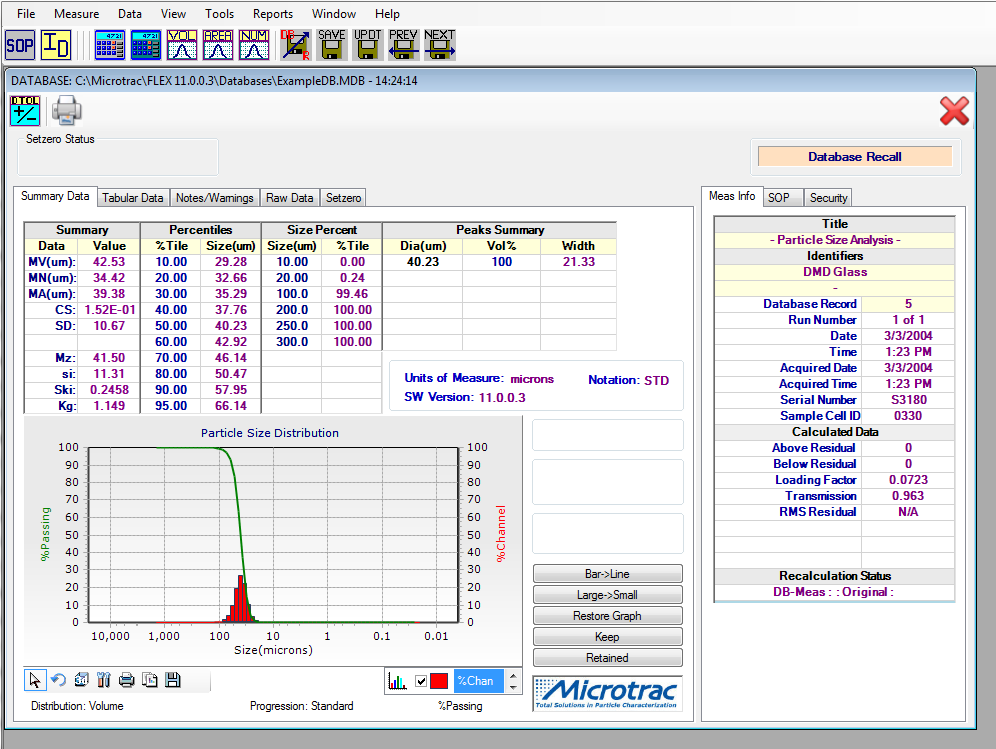Select the %Chan series entry
The image size is (996, 749).
(x=478, y=681)
